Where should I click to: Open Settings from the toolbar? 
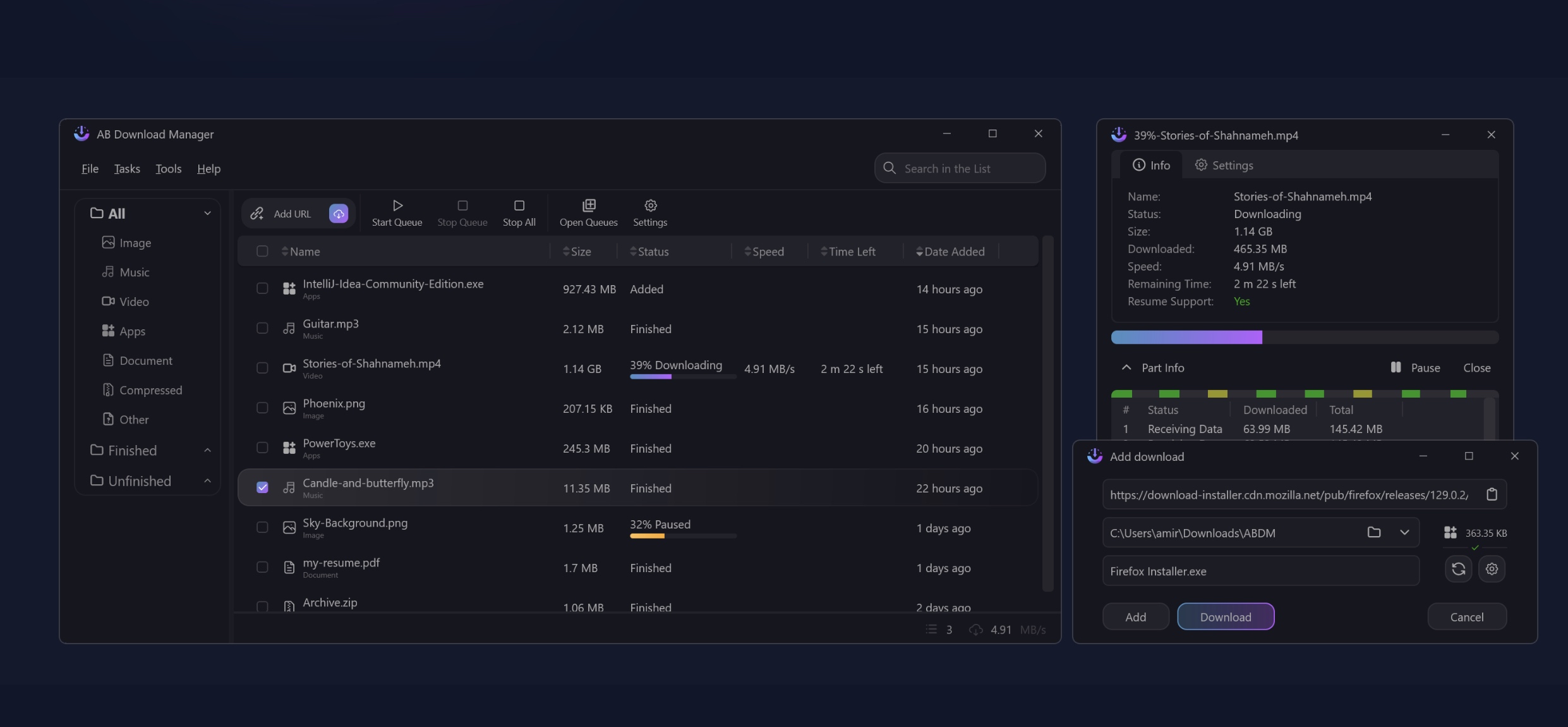point(650,213)
